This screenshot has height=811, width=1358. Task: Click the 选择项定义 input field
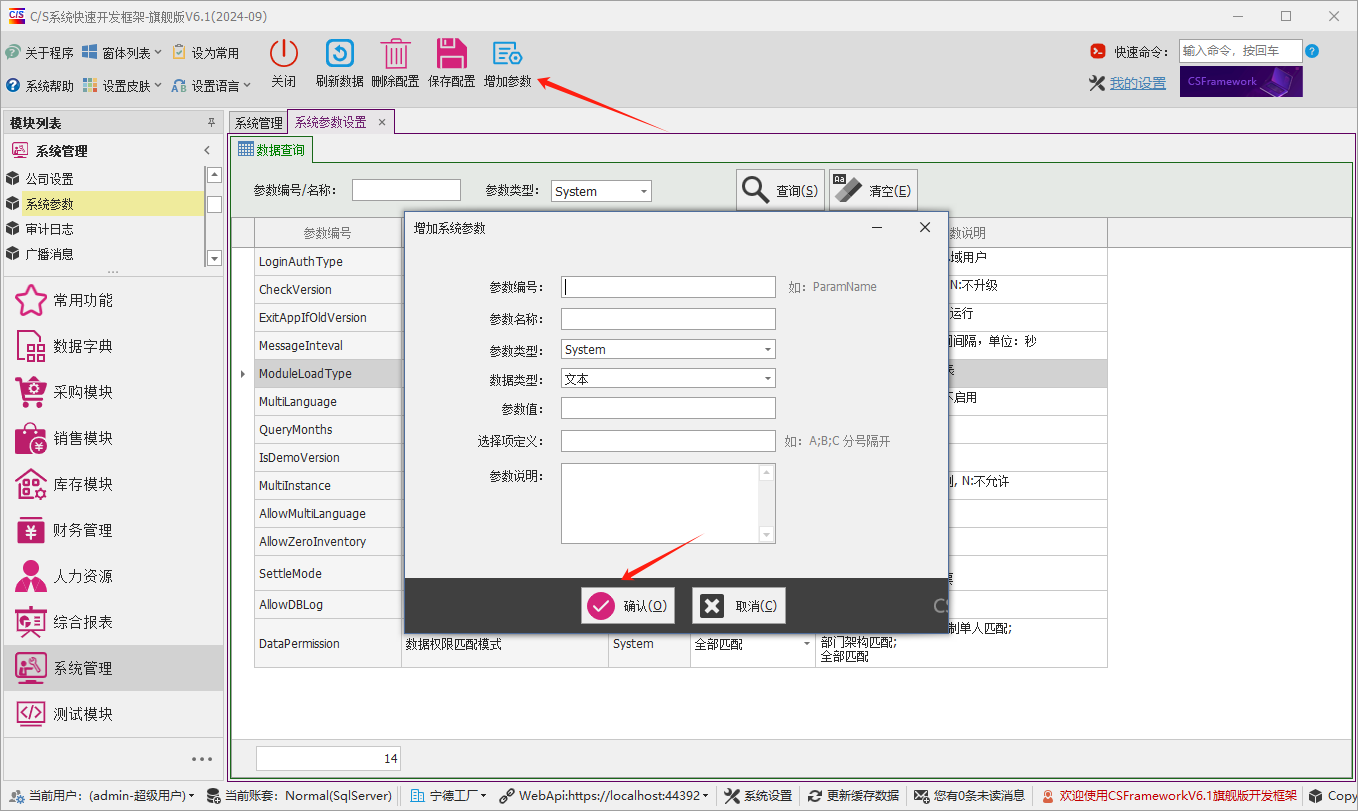668,441
